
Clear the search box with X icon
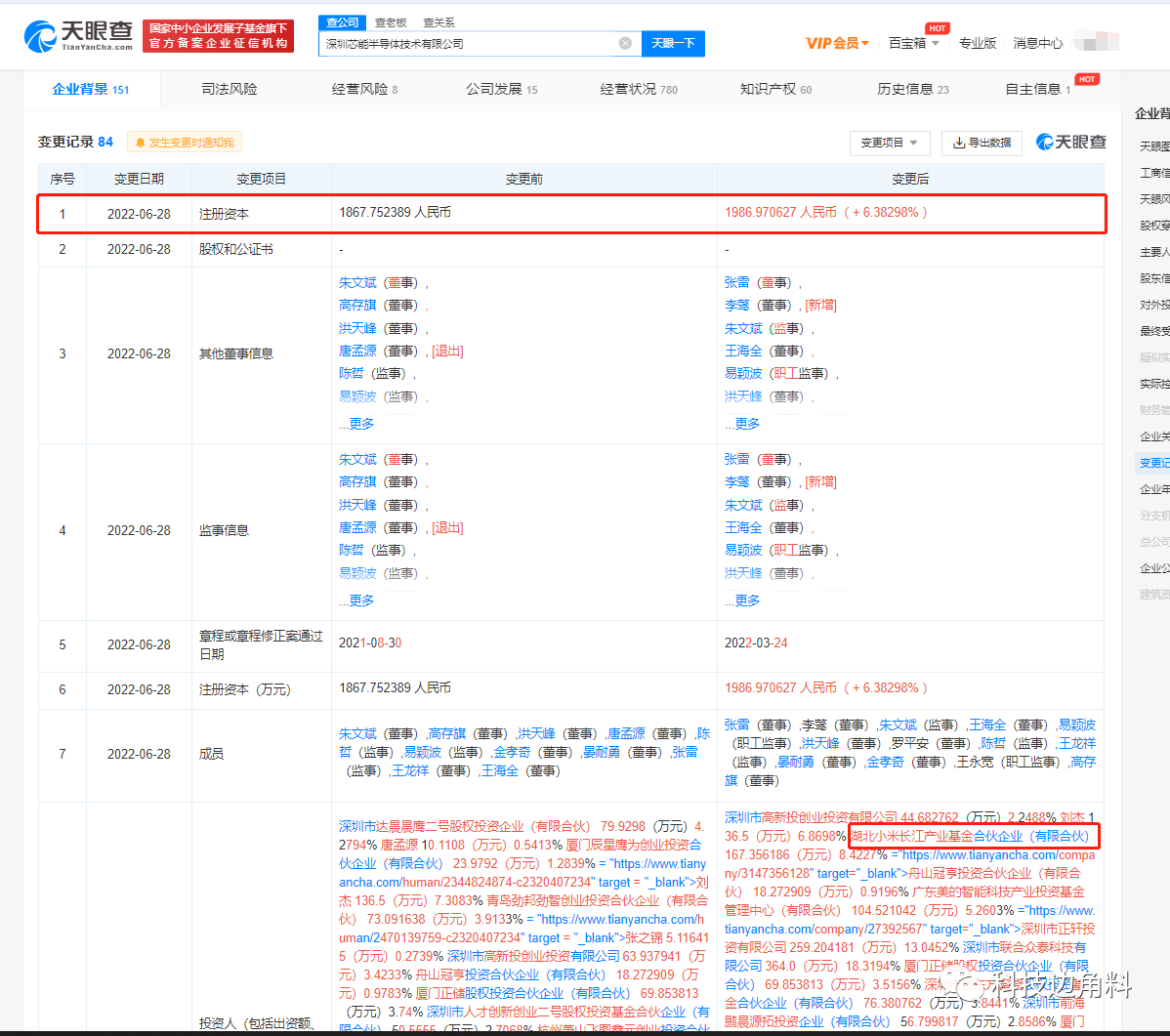pyautogui.click(x=625, y=43)
